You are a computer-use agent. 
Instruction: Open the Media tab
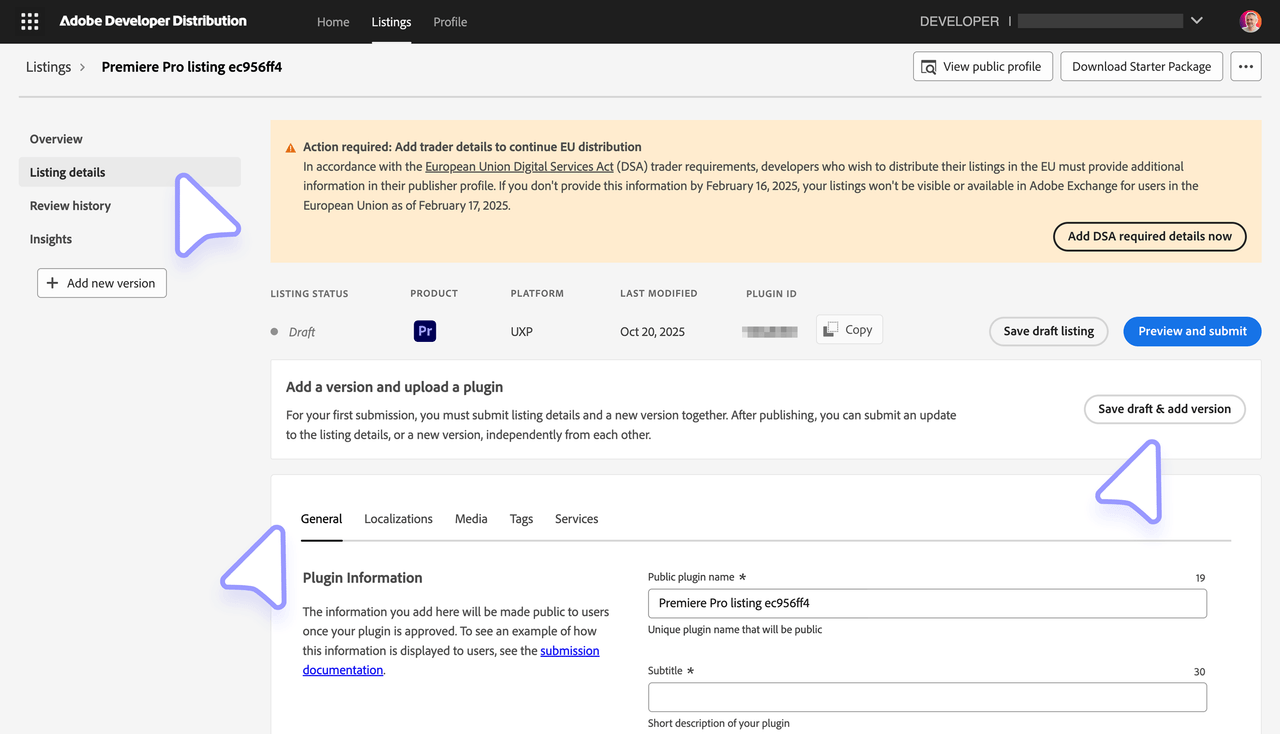[x=470, y=518]
